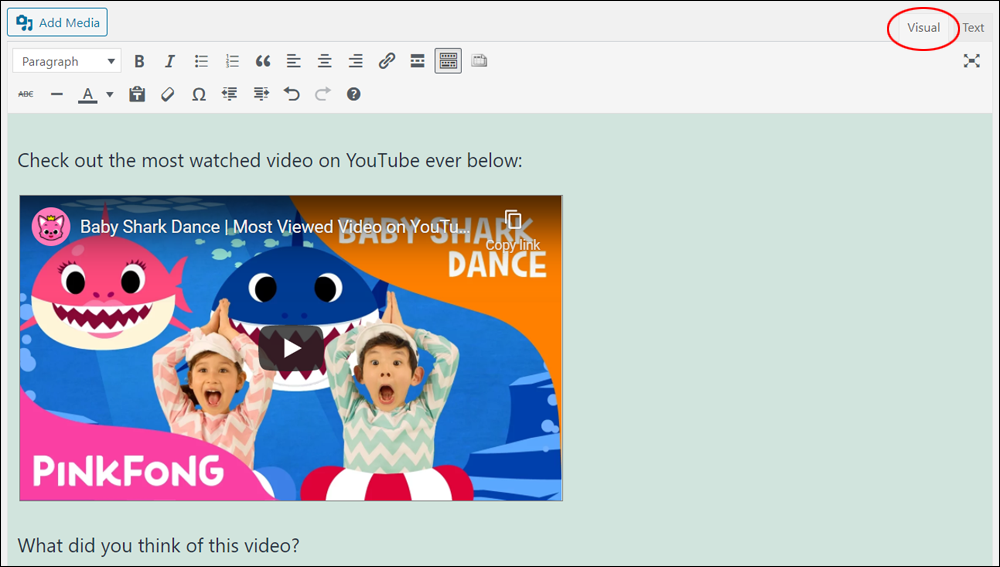Increase paragraph indent
1000x567 pixels.
[261, 94]
